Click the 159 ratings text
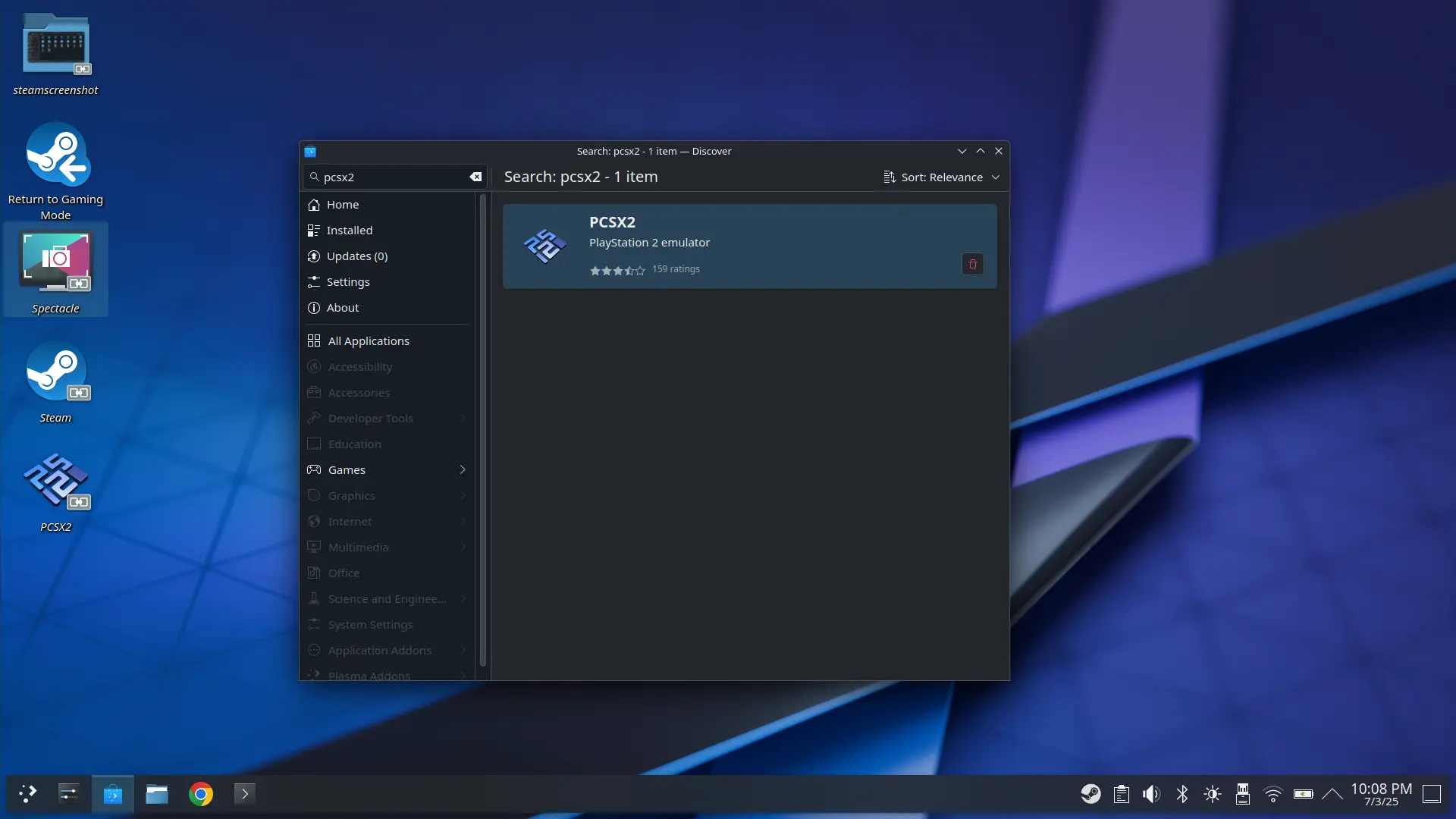The width and height of the screenshot is (1456, 819). pos(676,269)
